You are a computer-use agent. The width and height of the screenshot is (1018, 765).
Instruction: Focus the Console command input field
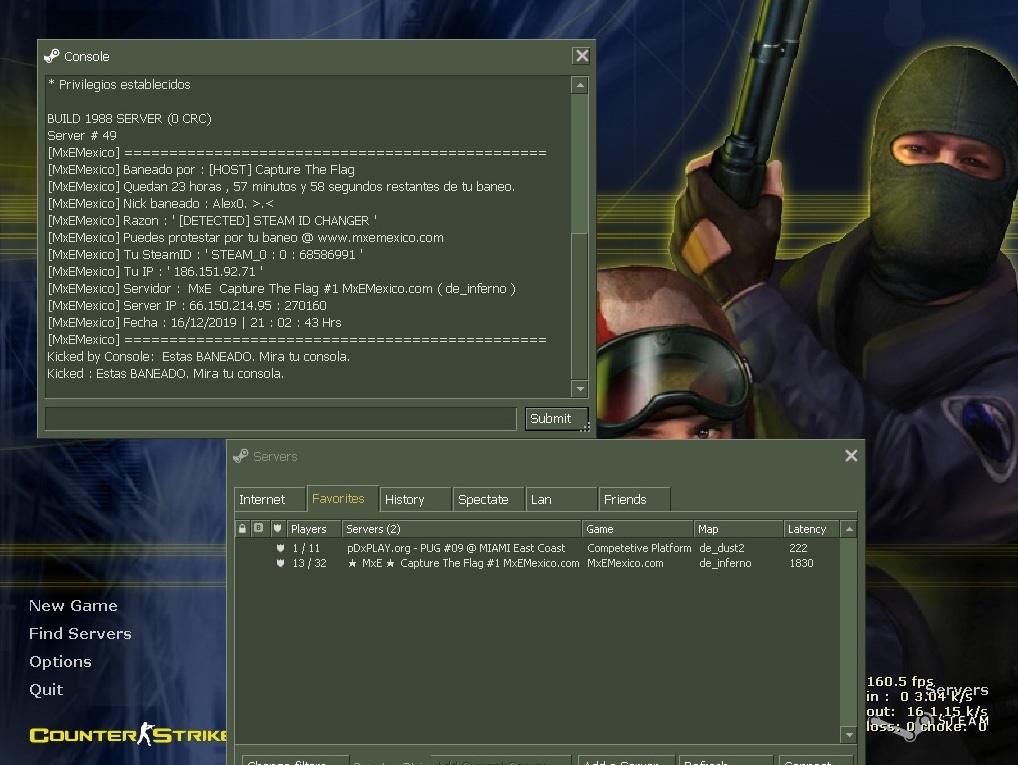280,419
